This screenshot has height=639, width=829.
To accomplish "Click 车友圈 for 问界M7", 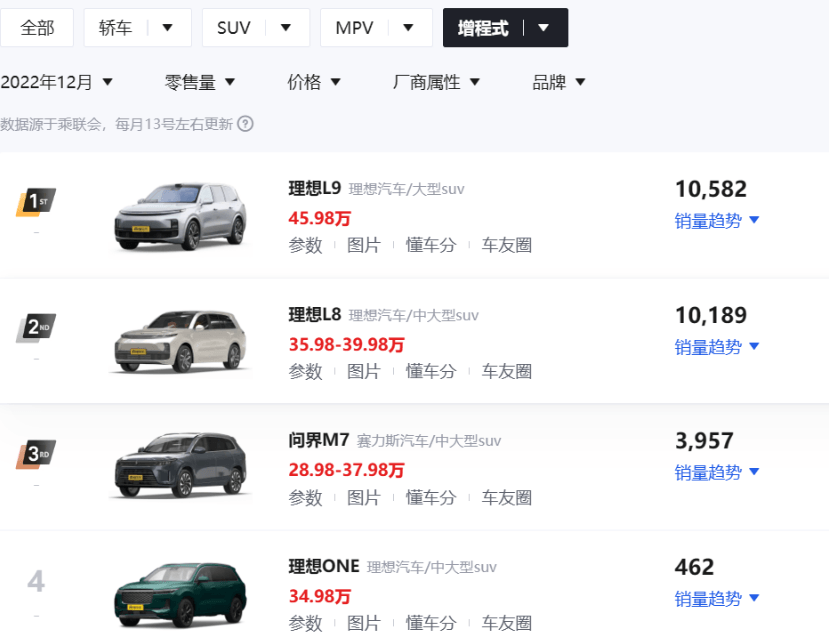I will pyautogui.click(x=506, y=498).
